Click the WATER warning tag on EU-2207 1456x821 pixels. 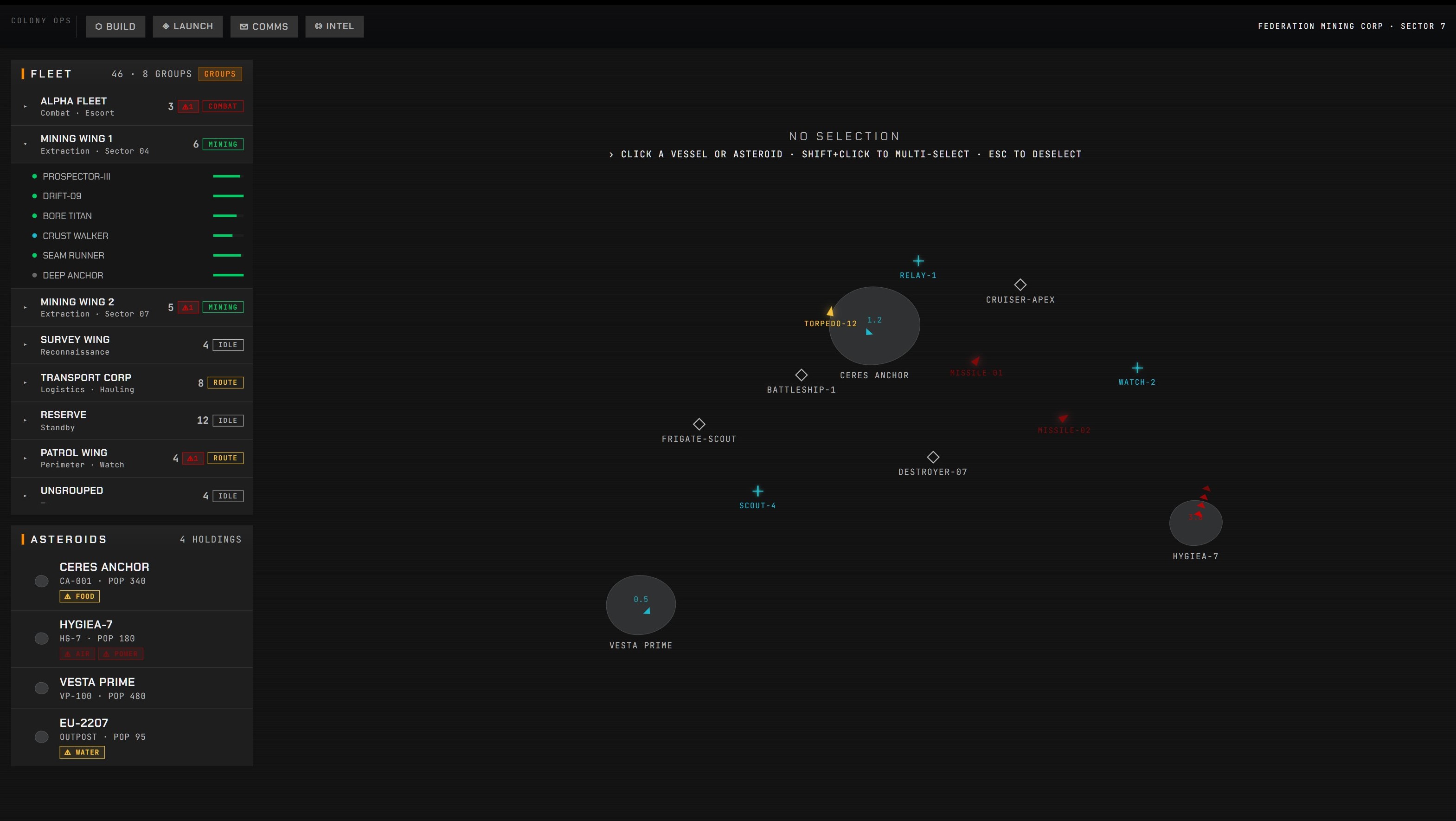coord(82,753)
